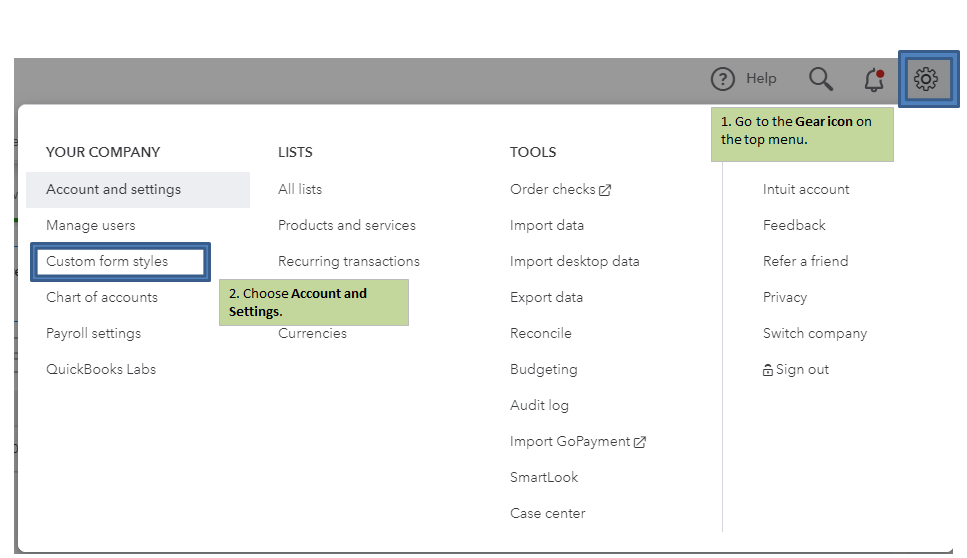Click Switch company

tap(815, 333)
